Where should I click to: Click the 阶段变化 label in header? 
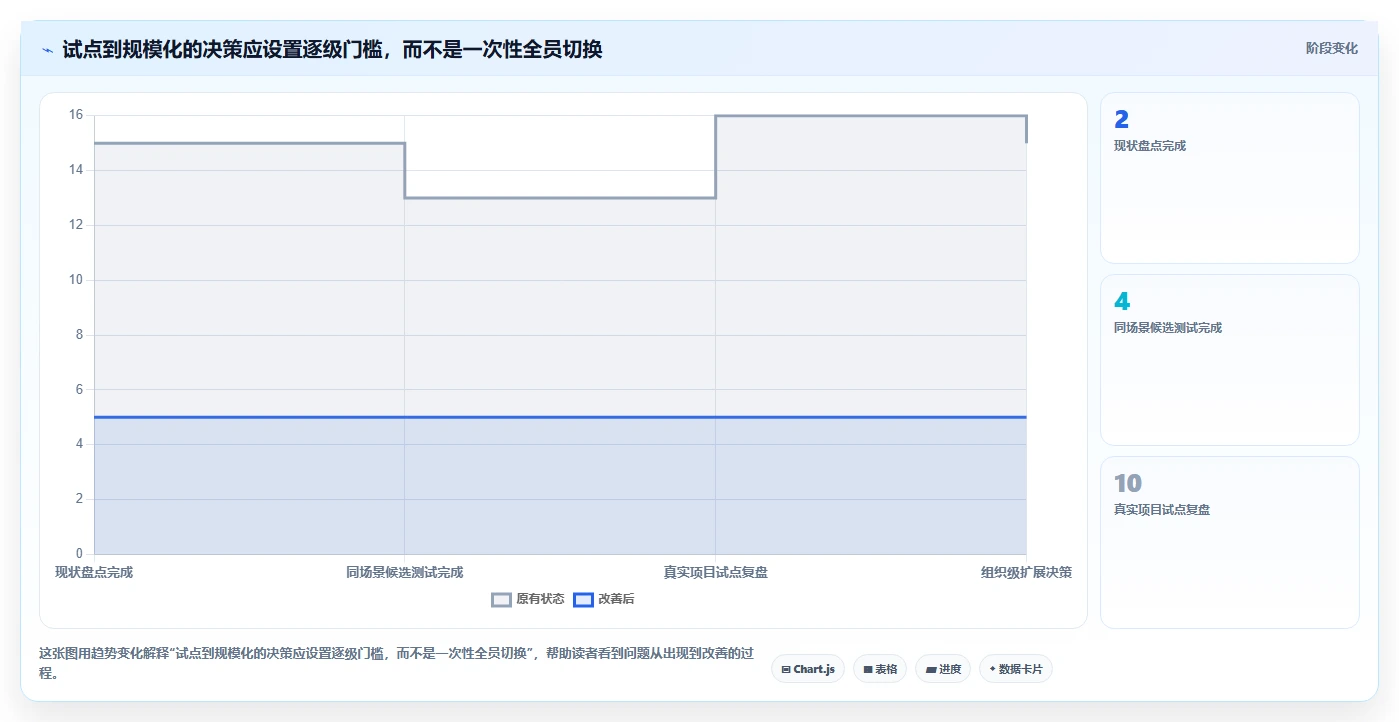tap(1332, 48)
